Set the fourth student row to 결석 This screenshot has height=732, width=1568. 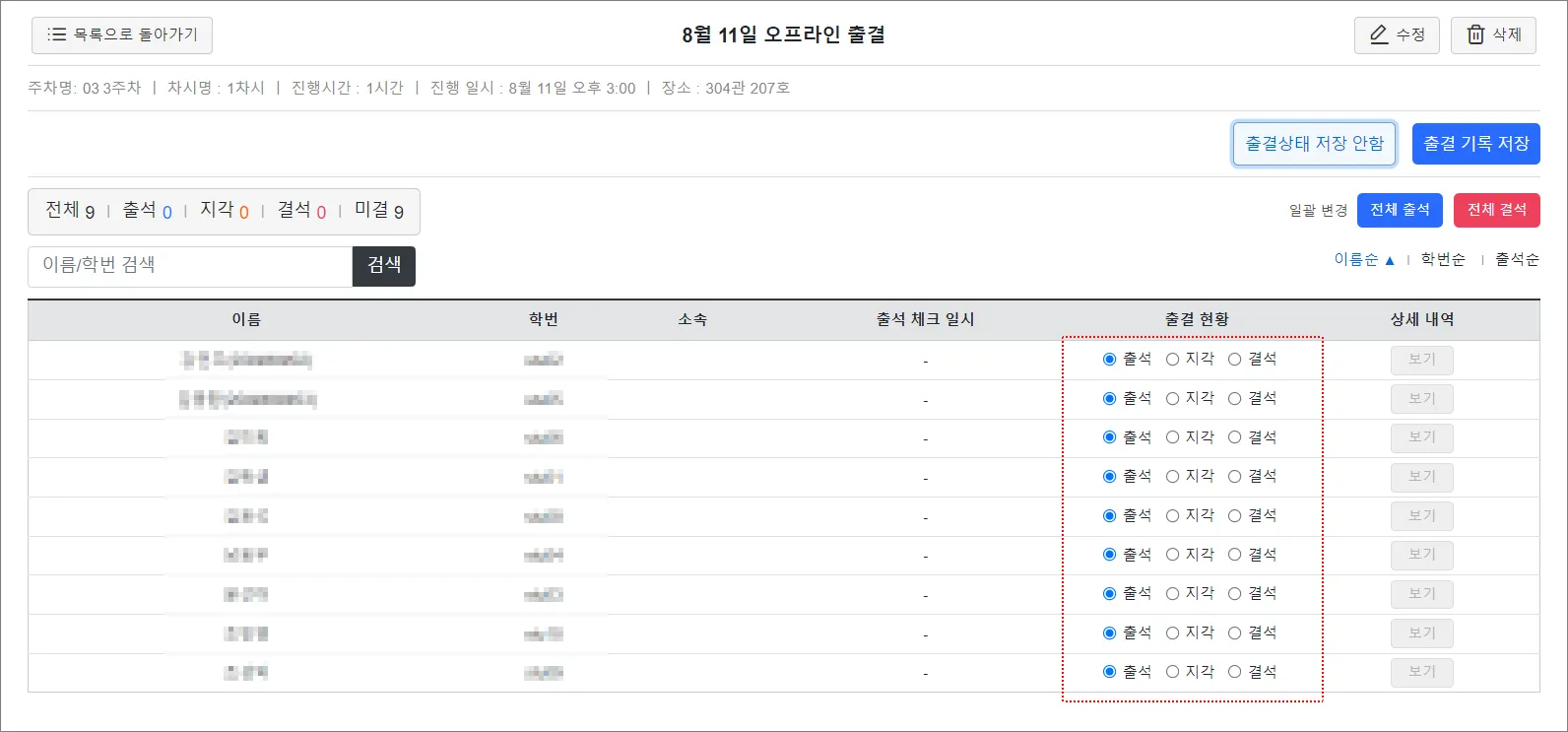pyautogui.click(x=1234, y=477)
